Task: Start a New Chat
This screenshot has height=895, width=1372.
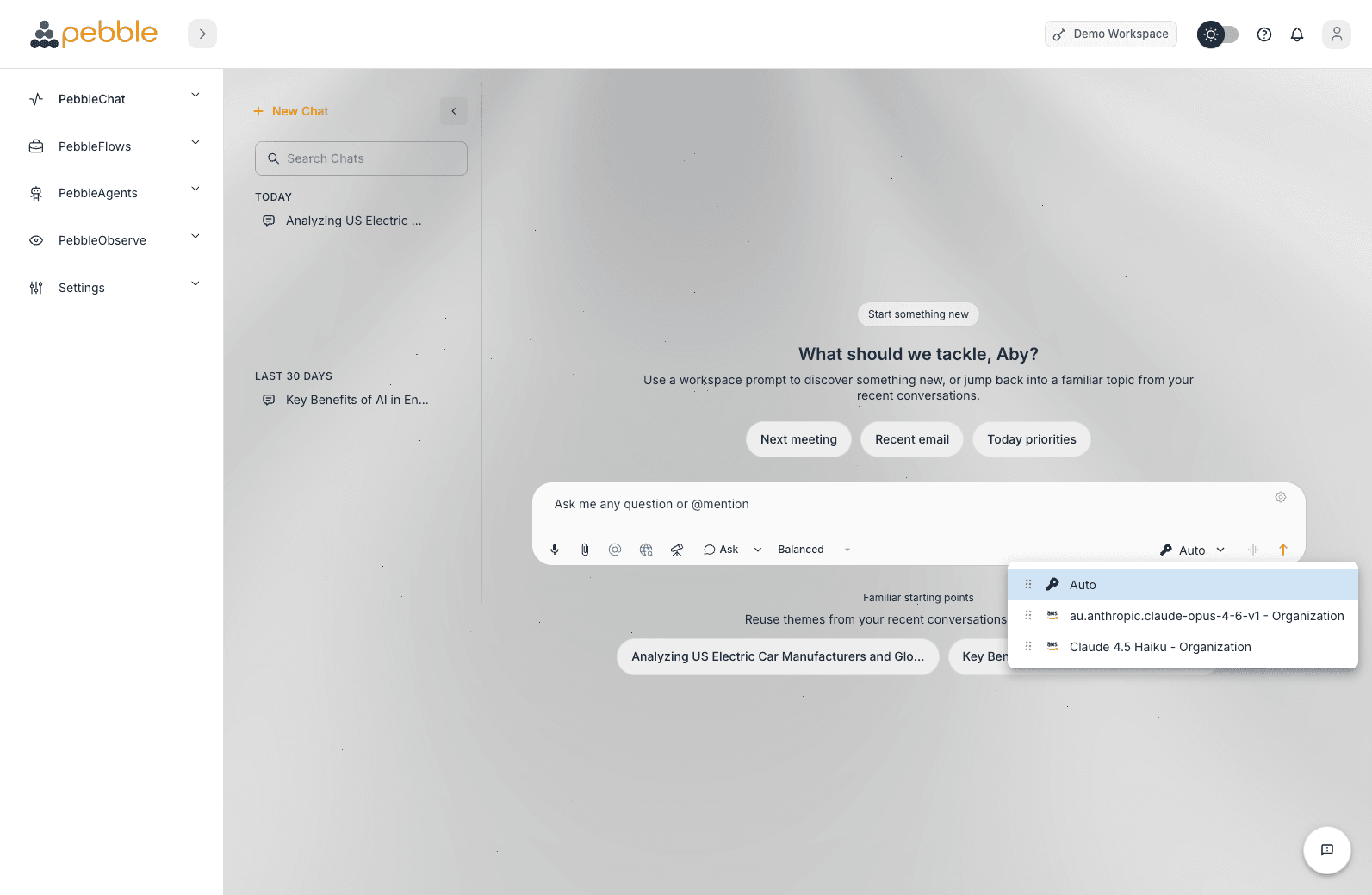Action: coord(291,111)
